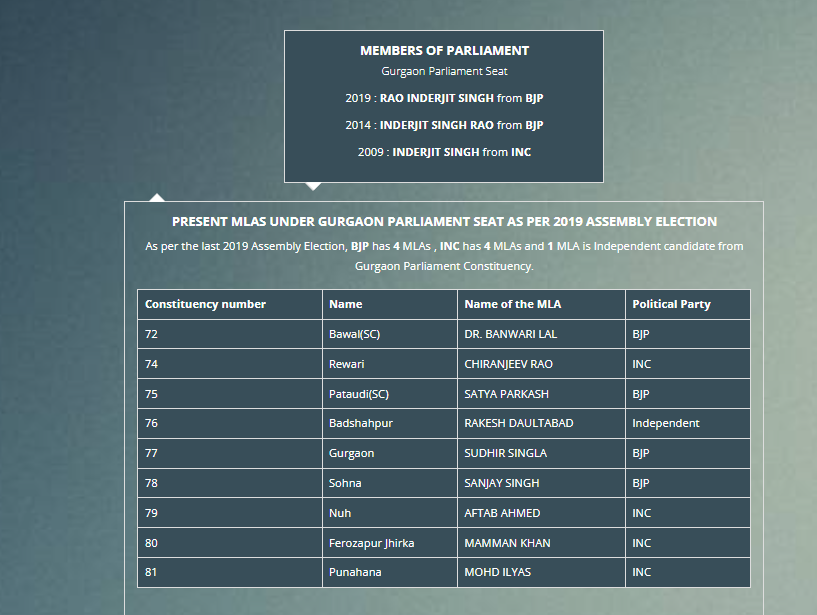
Task: Click BJP party cell in Bawal row
Action: [688, 334]
